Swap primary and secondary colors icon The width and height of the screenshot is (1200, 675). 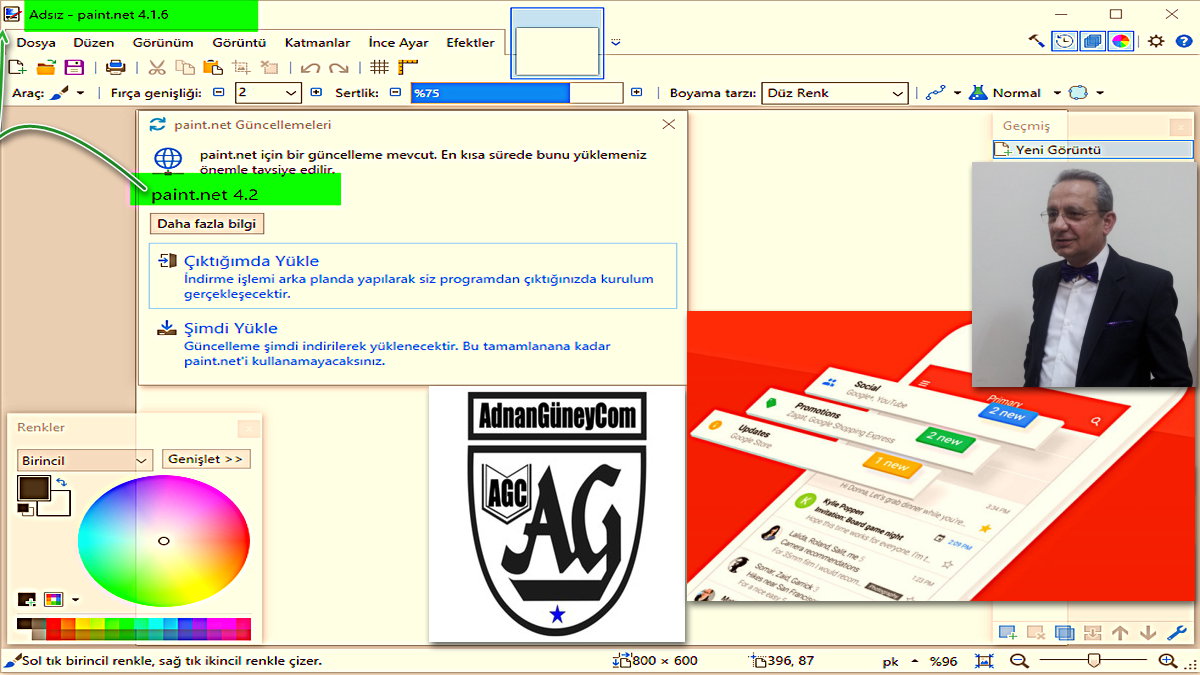[61, 483]
